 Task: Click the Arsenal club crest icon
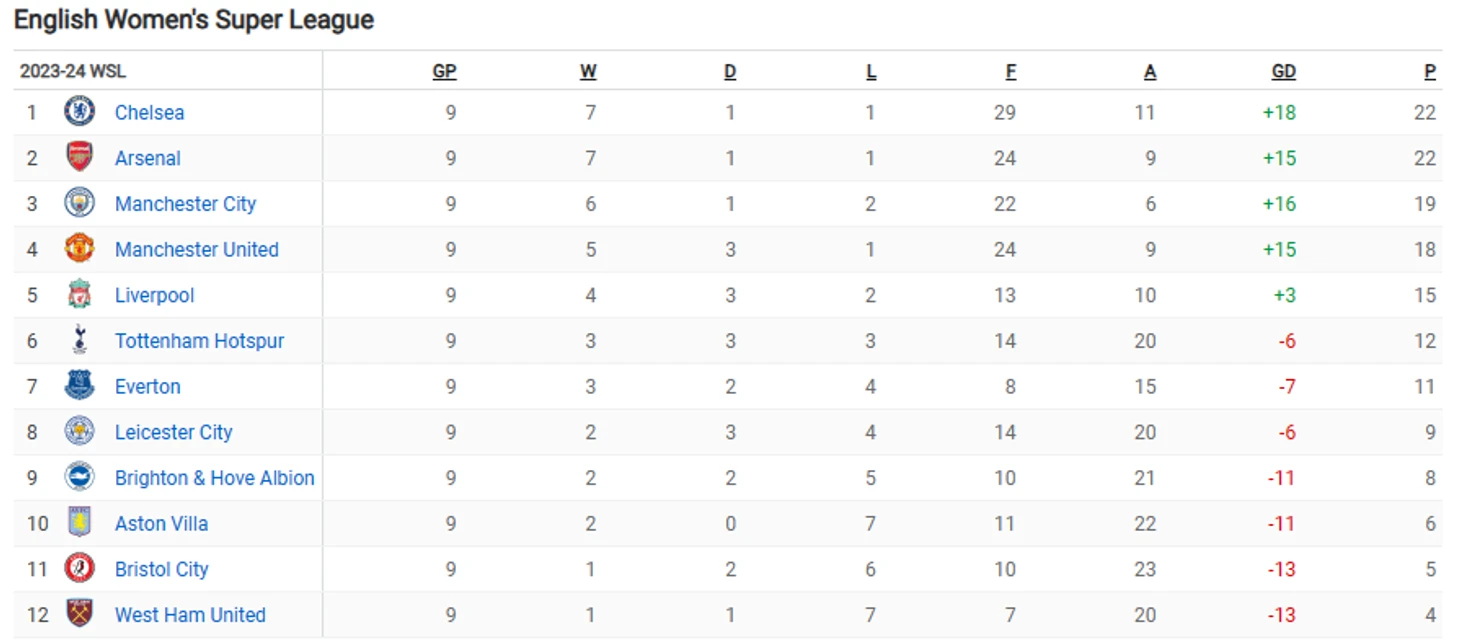point(79,157)
